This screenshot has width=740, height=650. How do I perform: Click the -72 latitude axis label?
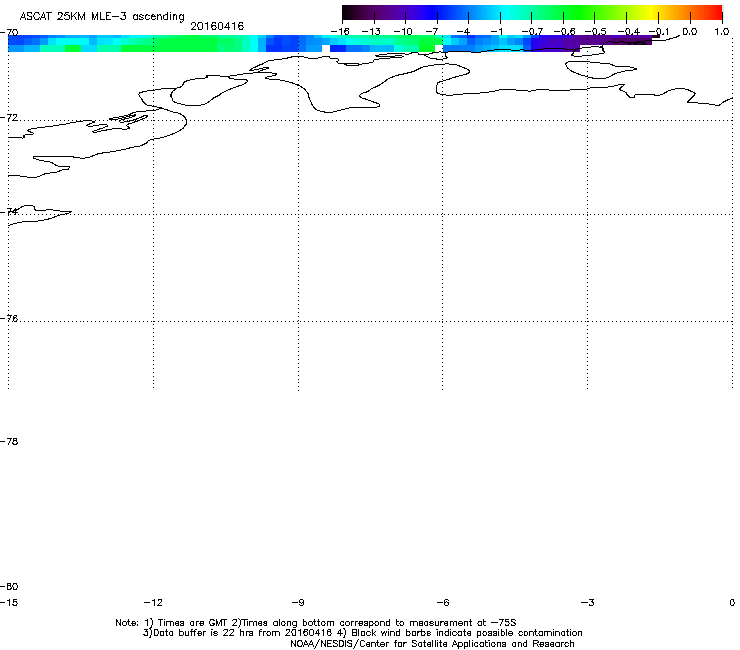pos(9,118)
